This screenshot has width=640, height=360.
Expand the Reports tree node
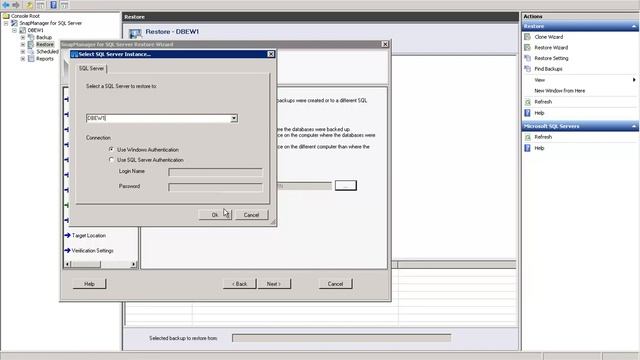click(23, 59)
